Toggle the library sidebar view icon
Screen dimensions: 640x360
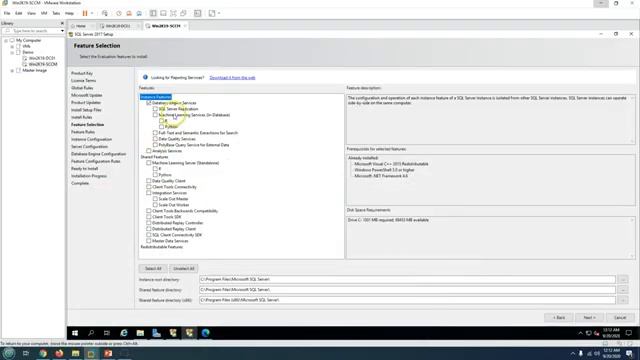click(x=153, y=13)
